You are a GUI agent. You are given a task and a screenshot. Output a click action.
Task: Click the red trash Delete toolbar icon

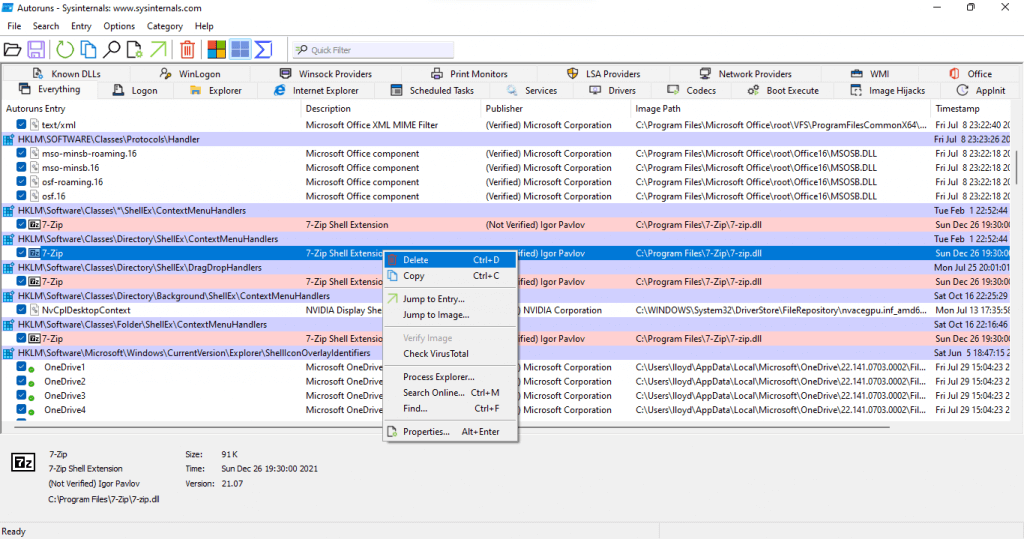click(x=188, y=49)
